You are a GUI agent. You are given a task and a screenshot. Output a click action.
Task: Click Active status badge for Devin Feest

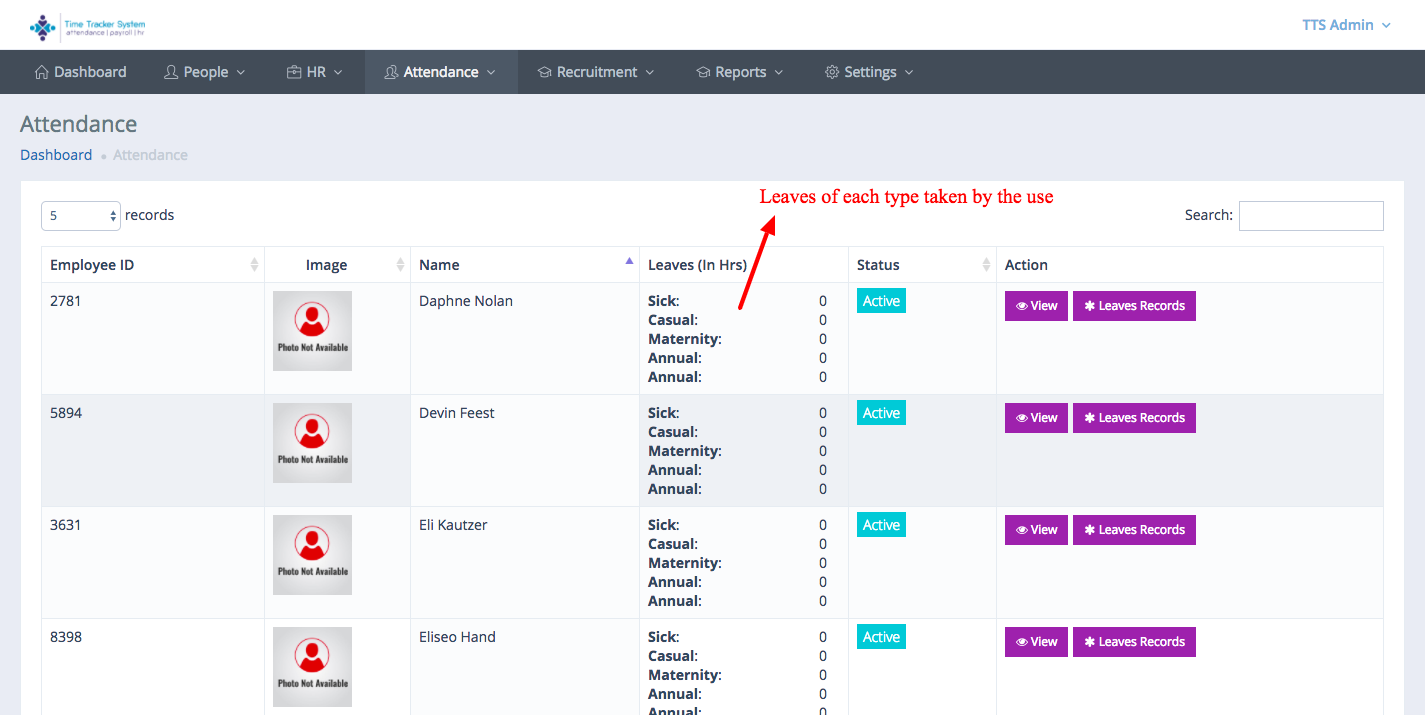881,413
